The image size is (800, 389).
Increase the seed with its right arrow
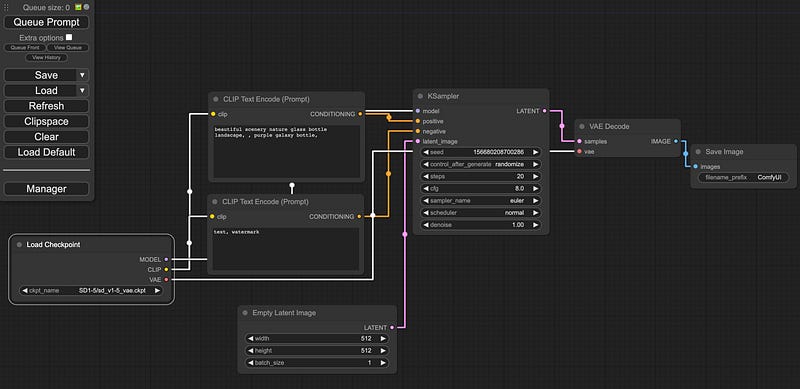[536, 152]
